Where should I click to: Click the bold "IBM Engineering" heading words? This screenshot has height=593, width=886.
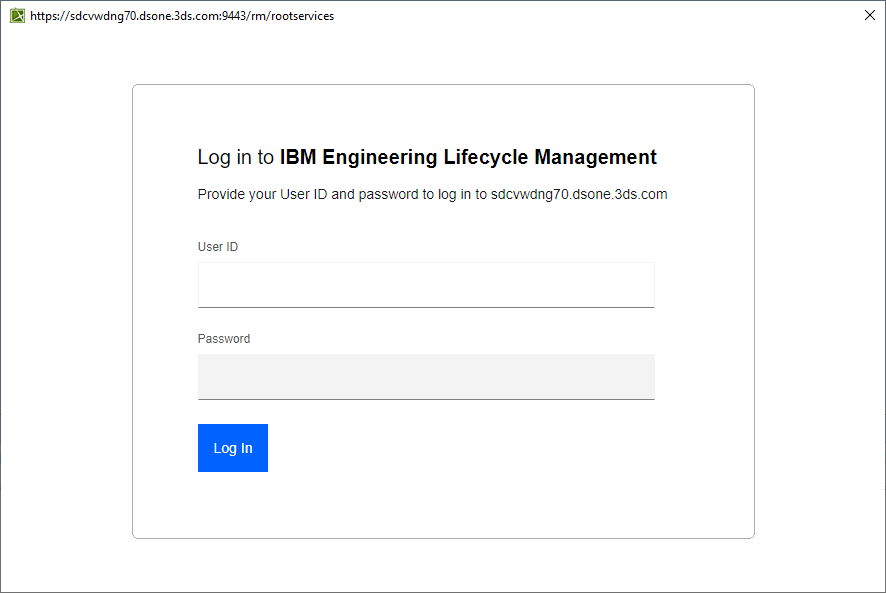pos(358,158)
